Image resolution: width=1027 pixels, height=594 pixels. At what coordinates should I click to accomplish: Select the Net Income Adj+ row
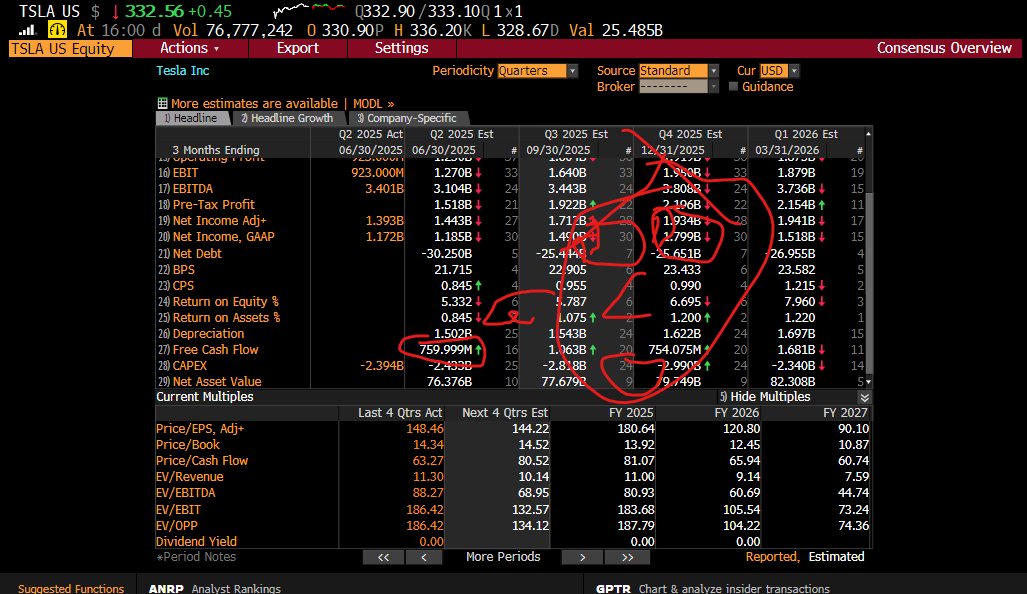pyautogui.click(x=219, y=221)
